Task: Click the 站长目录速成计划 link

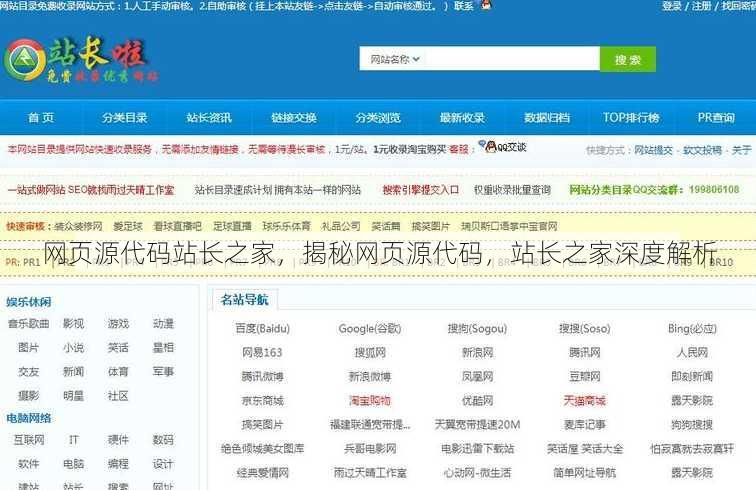Action: coord(277,190)
